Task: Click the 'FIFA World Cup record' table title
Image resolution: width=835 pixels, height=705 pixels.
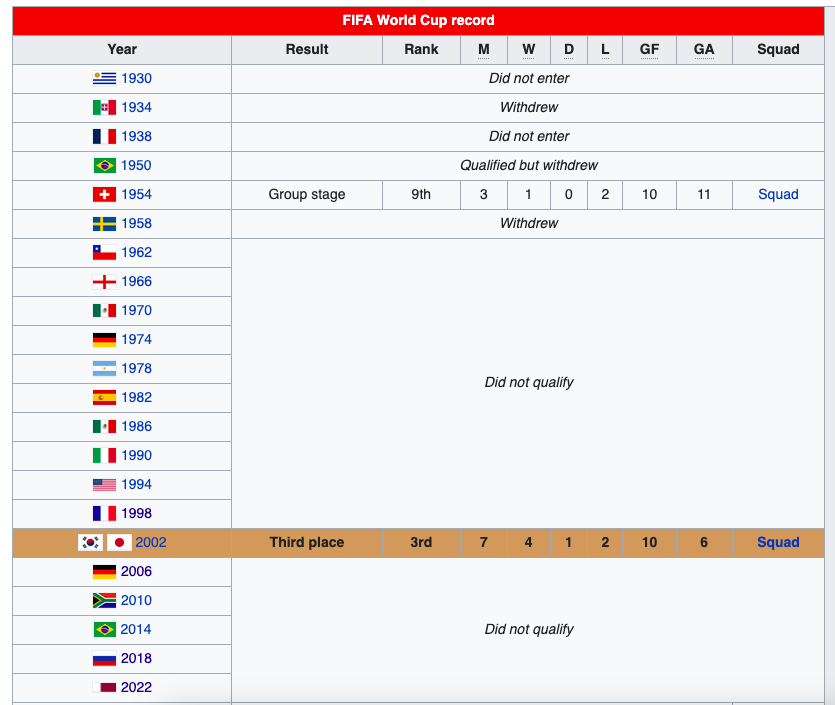Action: point(418,20)
